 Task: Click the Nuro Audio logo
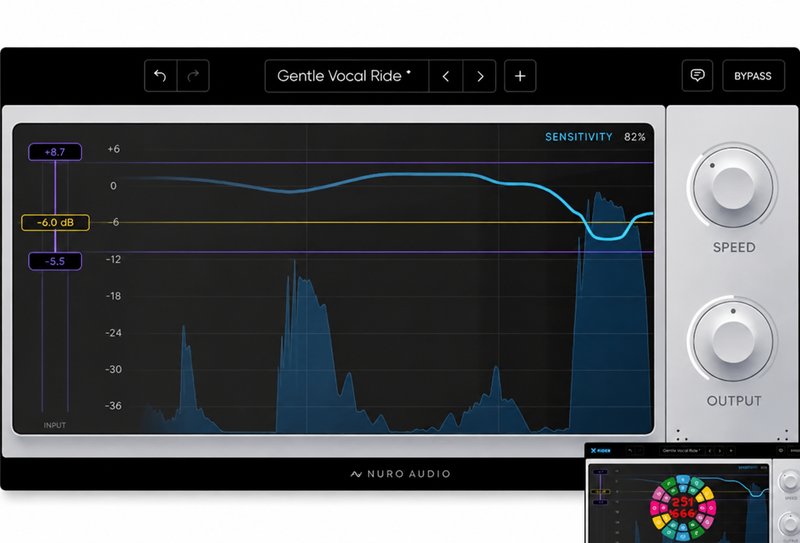[x=401, y=474]
